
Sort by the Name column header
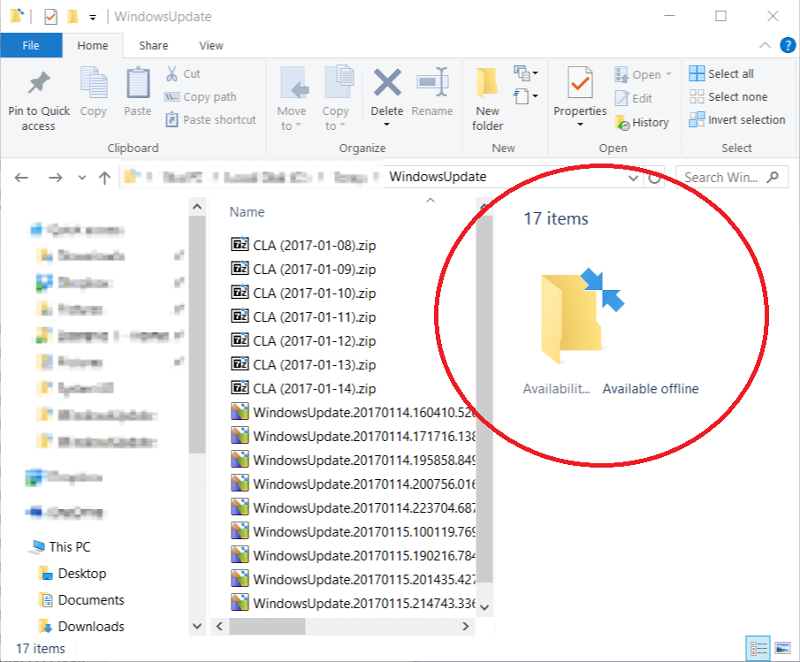(247, 212)
